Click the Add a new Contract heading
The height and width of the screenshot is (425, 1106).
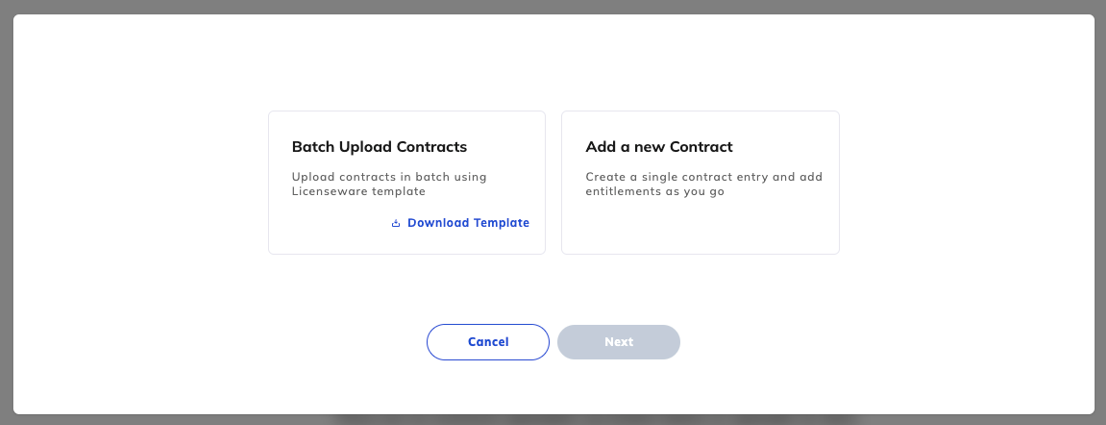[x=659, y=147]
